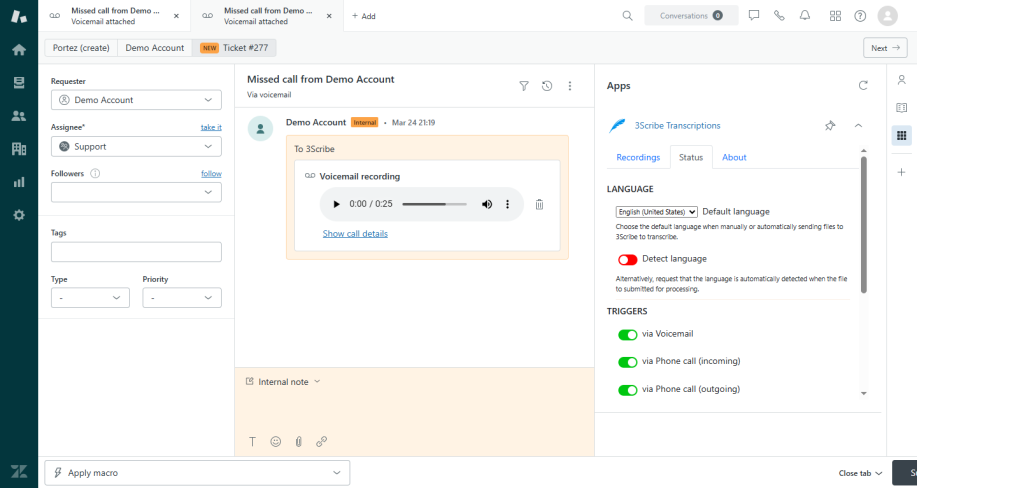Switch to the Recordings tab
The image size is (1024, 488).
638,157
